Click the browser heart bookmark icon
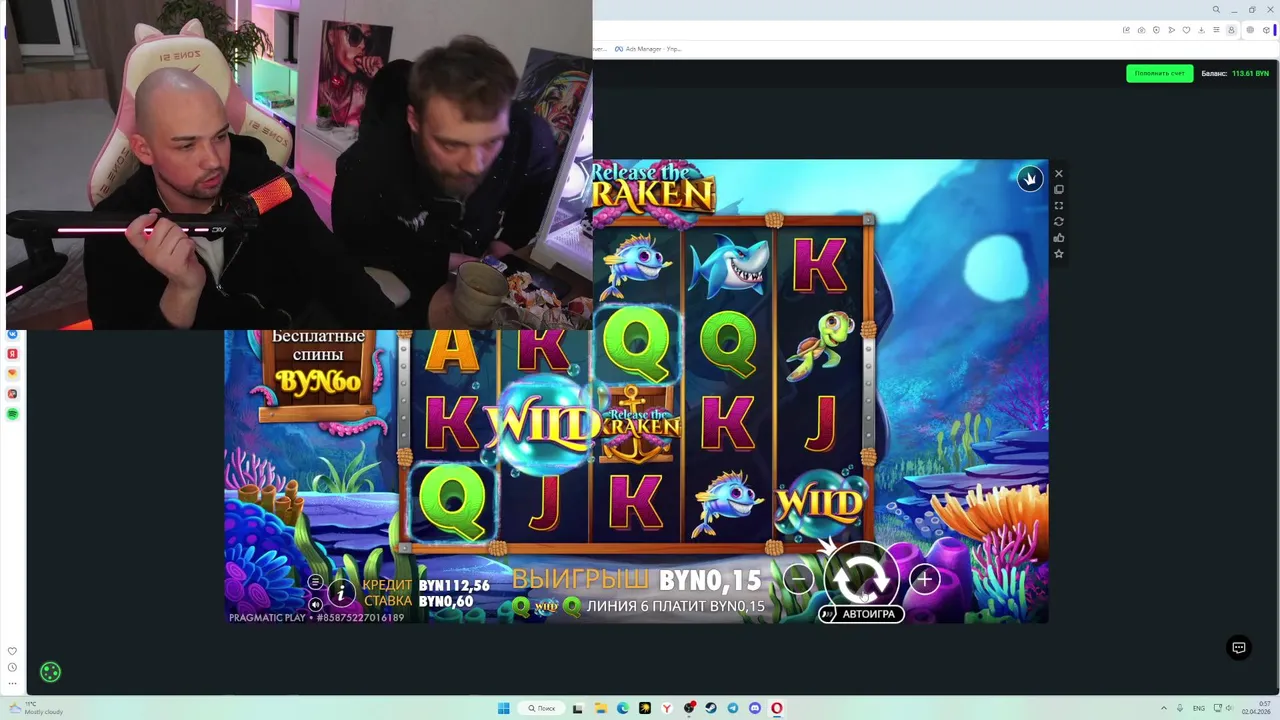Screen dimensions: 1280x720 pyautogui.click(x=1186, y=30)
